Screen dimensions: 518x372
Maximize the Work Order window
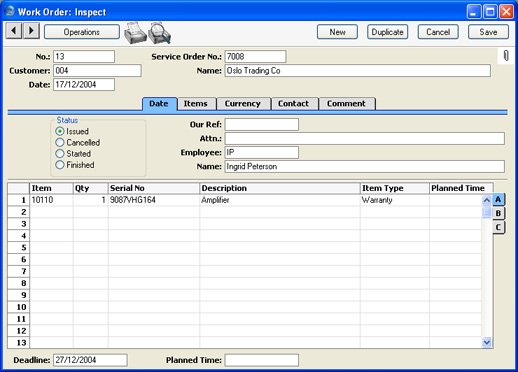(x=490, y=12)
